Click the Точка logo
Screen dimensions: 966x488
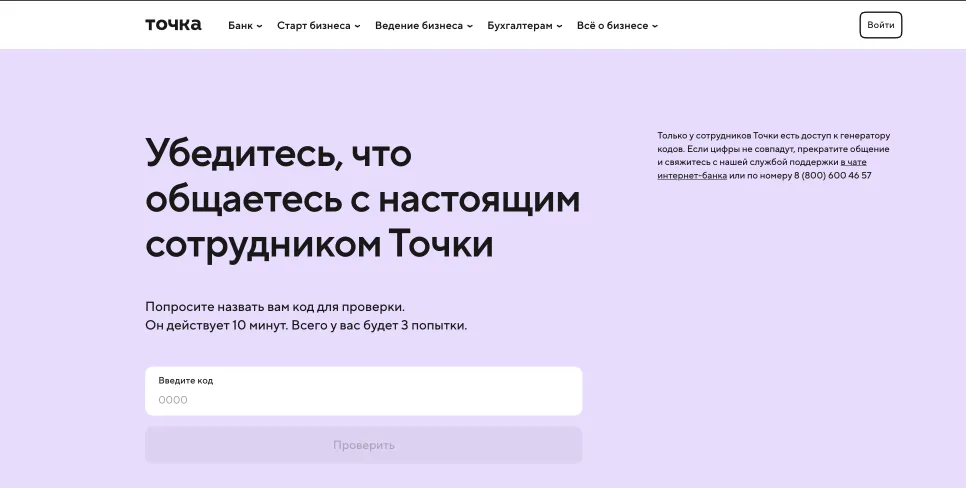[173, 25]
